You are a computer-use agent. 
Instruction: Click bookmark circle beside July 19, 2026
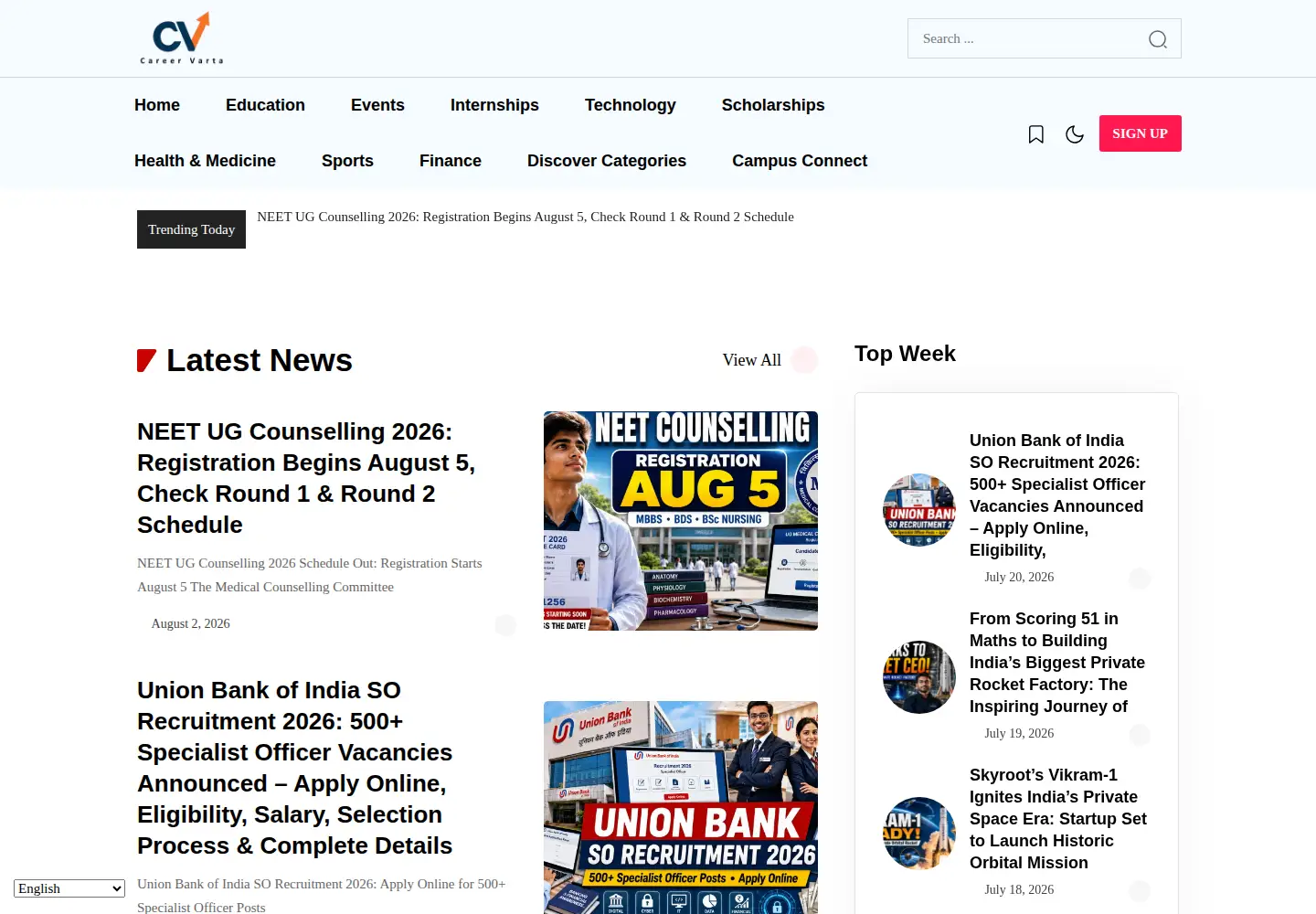tap(1140, 735)
